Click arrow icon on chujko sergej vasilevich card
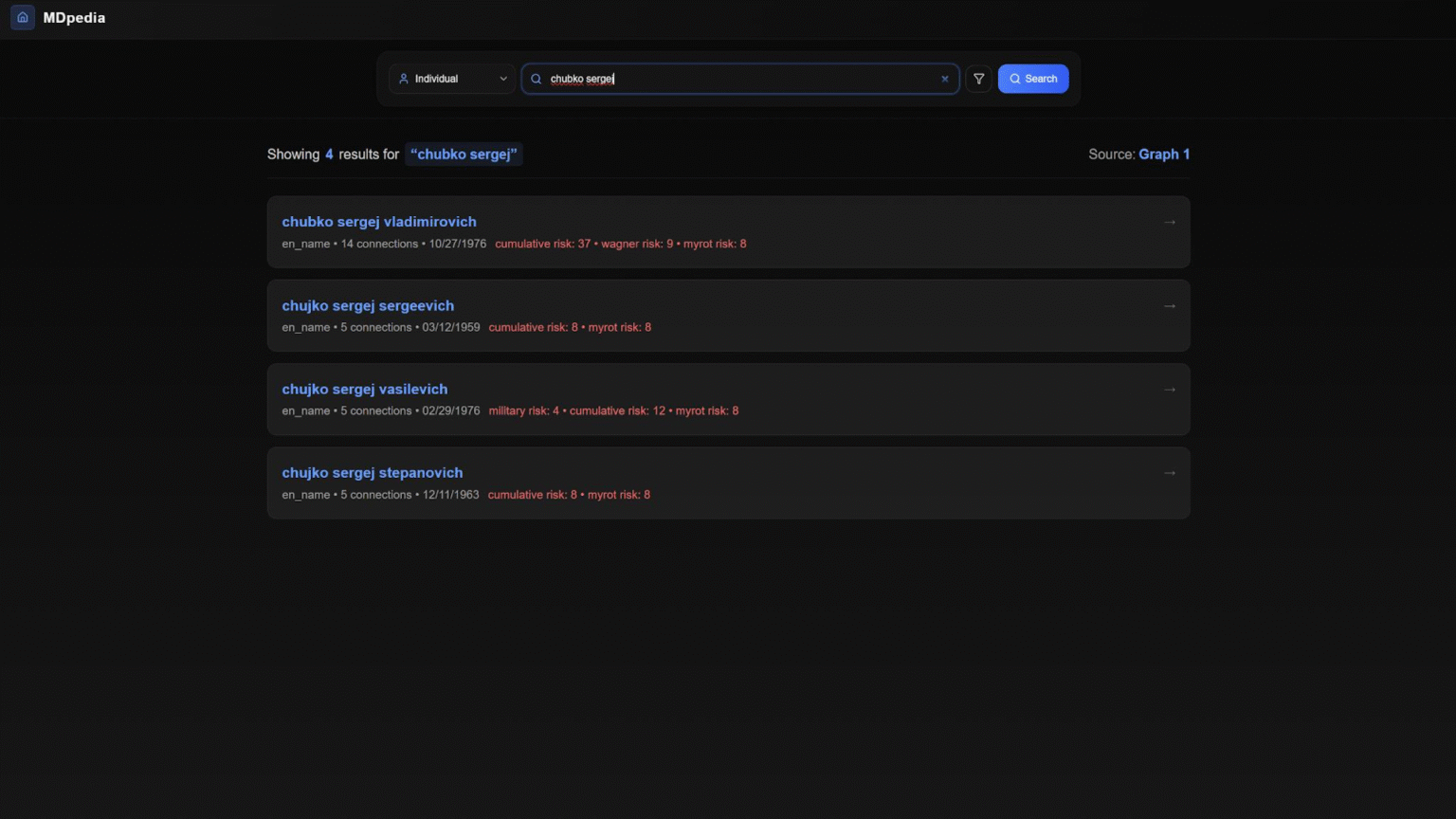This screenshot has height=819, width=1456. coord(1170,390)
